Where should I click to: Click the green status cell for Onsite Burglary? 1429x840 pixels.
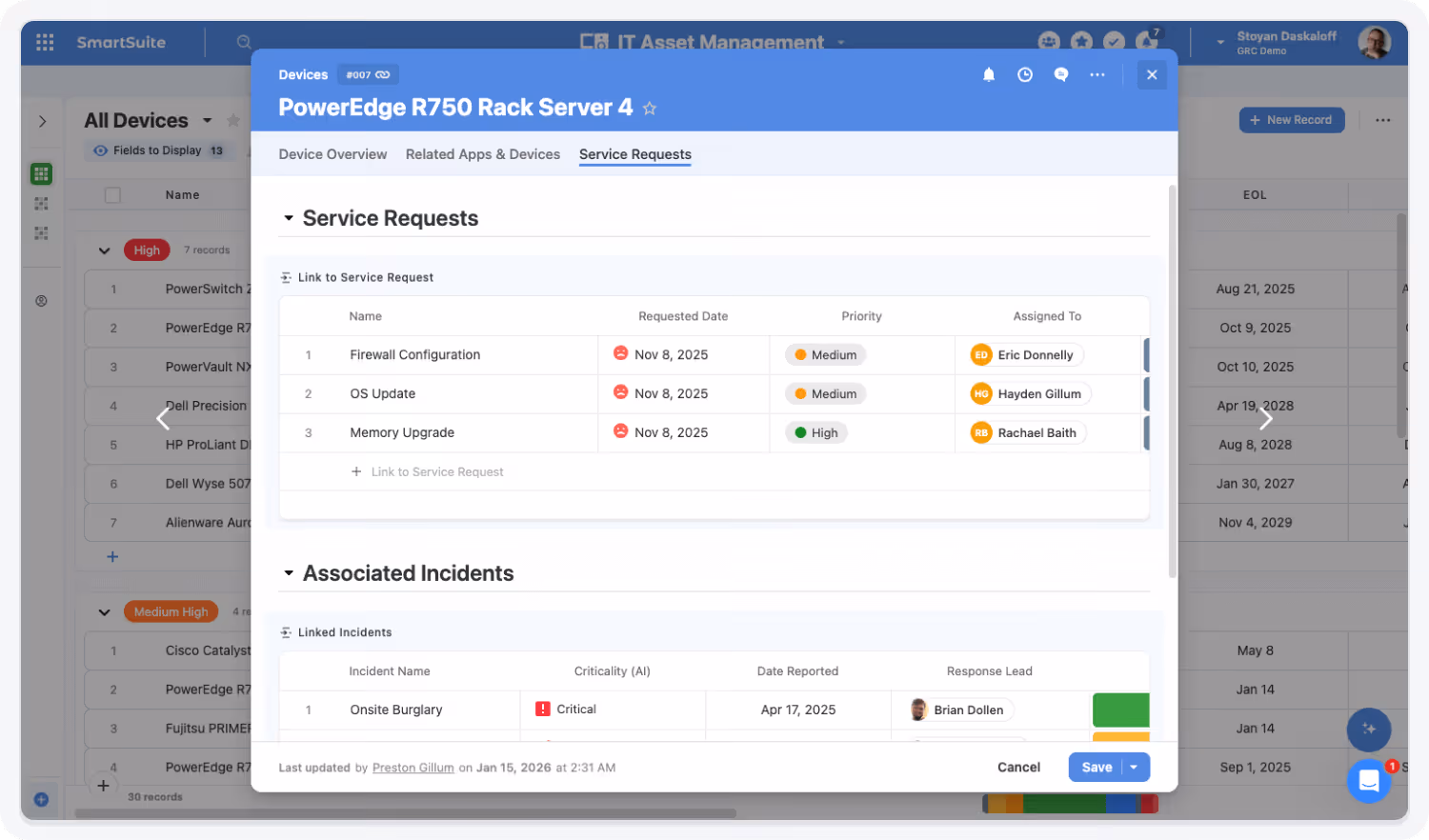(x=1120, y=710)
